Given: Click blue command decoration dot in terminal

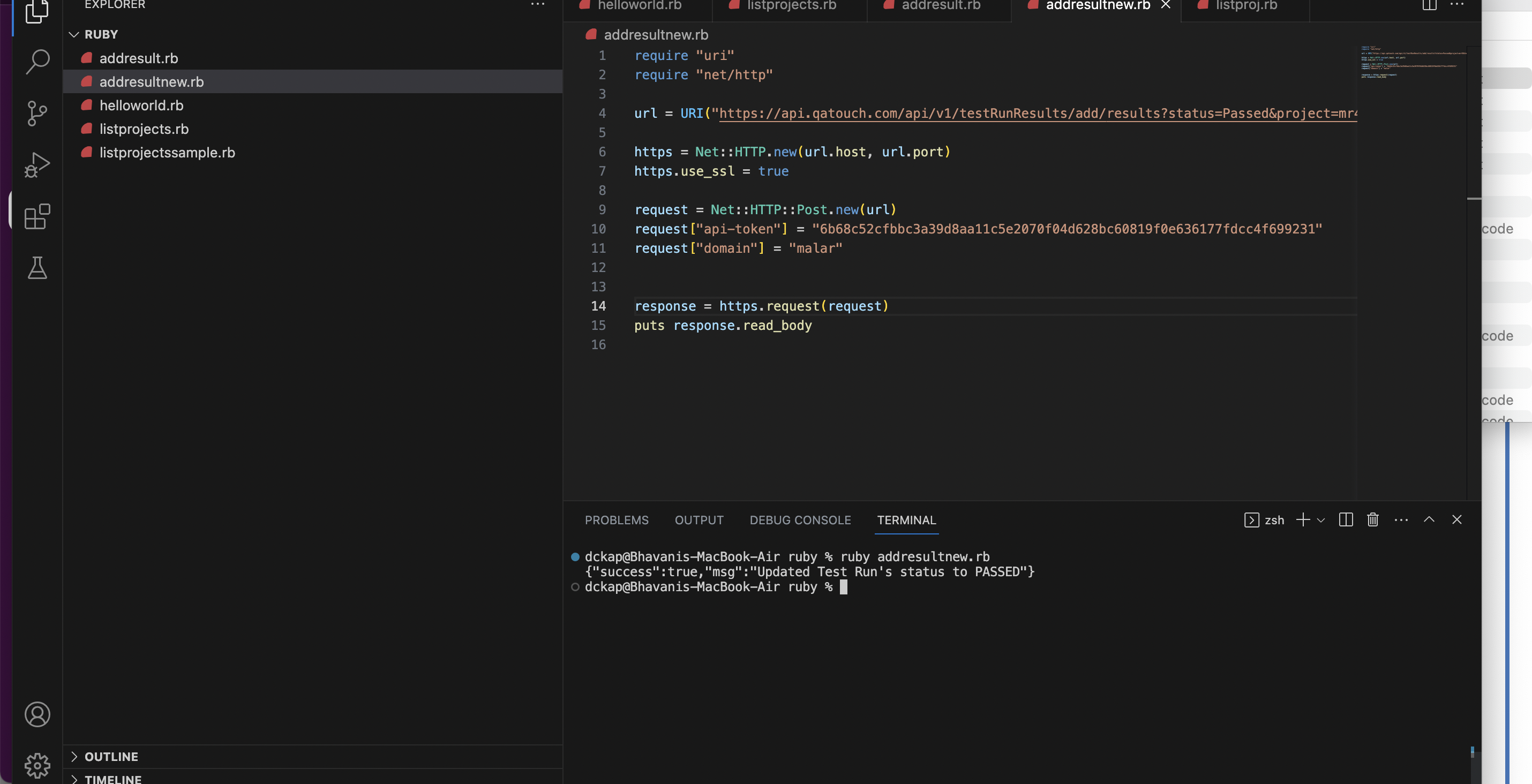Looking at the screenshot, I should click(x=574, y=556).
